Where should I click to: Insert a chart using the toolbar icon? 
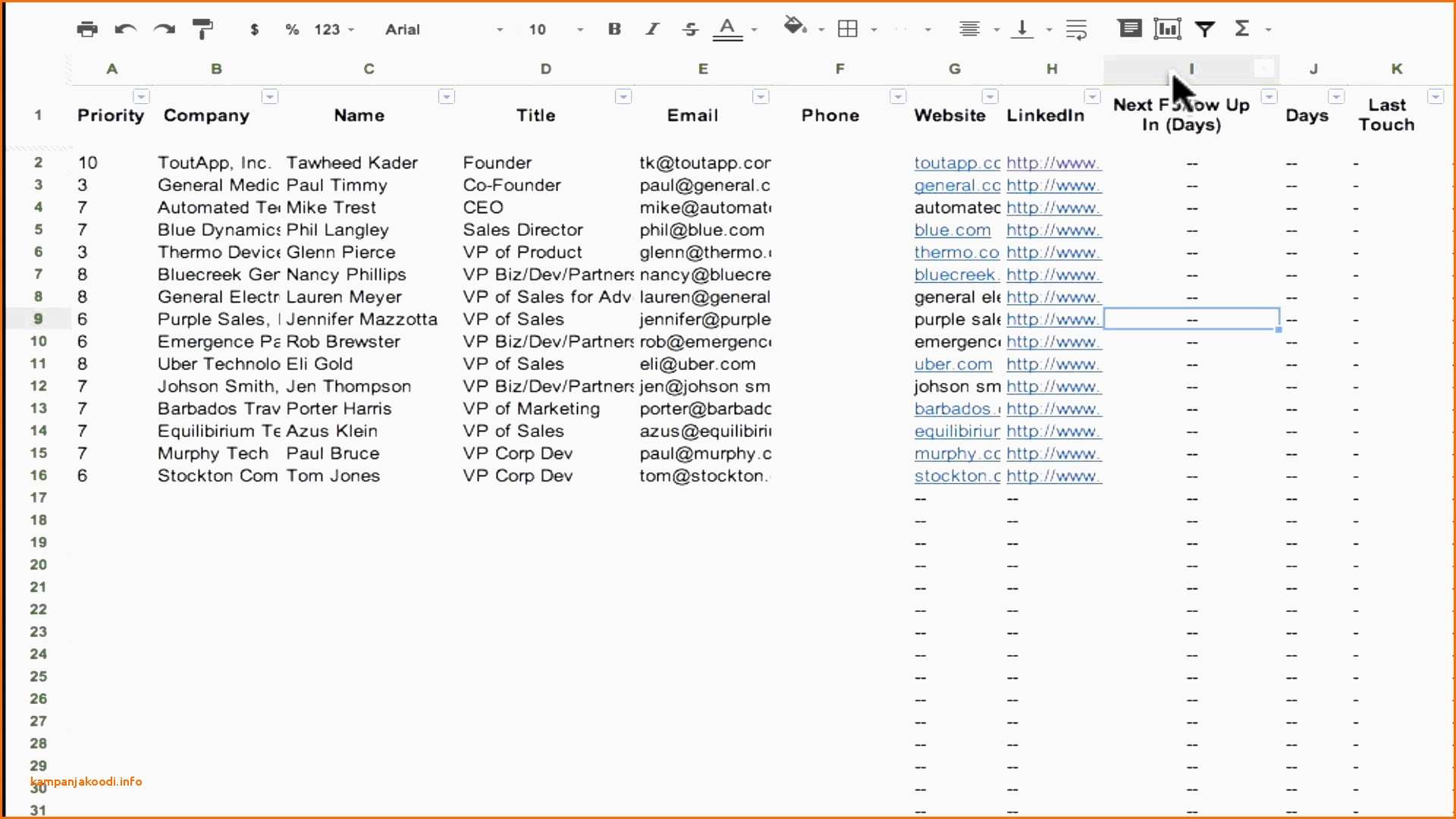[1167, 29]
